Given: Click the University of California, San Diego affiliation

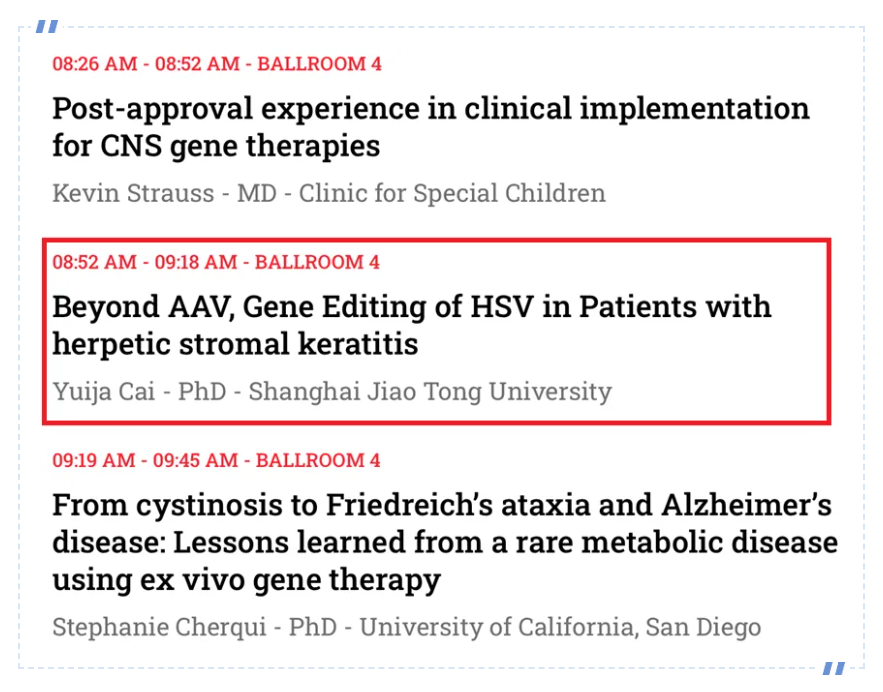Looking at the screenshot, I should (560, 628).
